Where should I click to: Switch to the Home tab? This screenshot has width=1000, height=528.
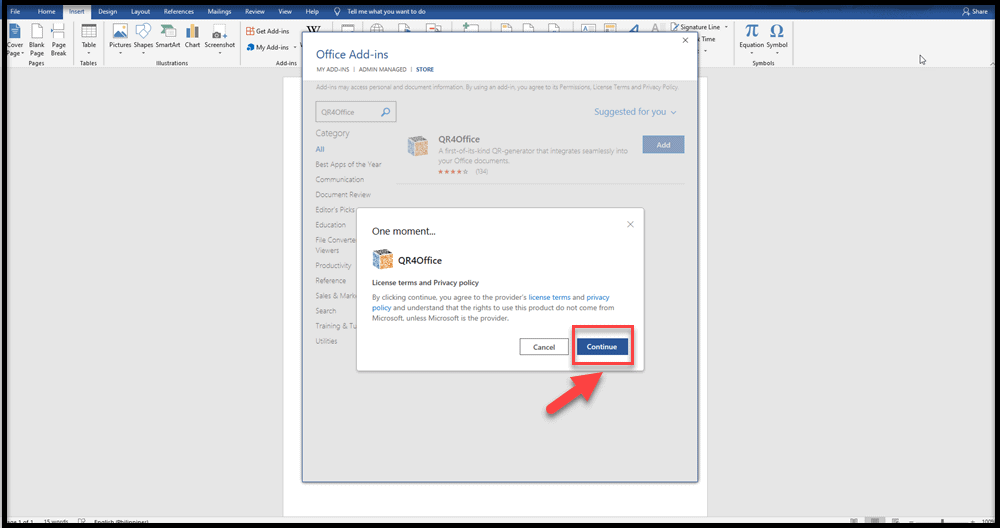[x=46, y=11]
